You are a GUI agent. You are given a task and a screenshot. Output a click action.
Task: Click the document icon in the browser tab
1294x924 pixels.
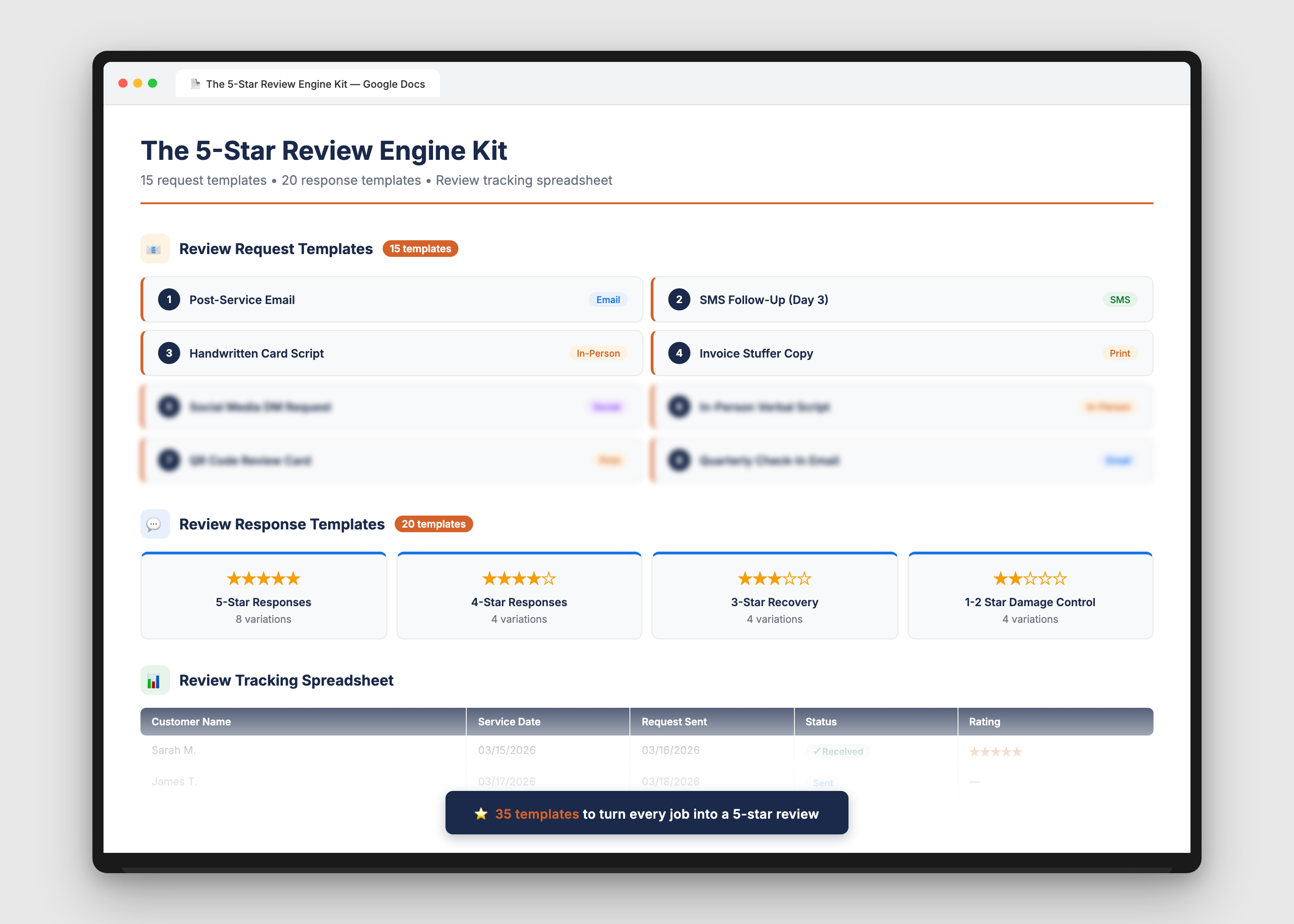click(x=195, y=83)
